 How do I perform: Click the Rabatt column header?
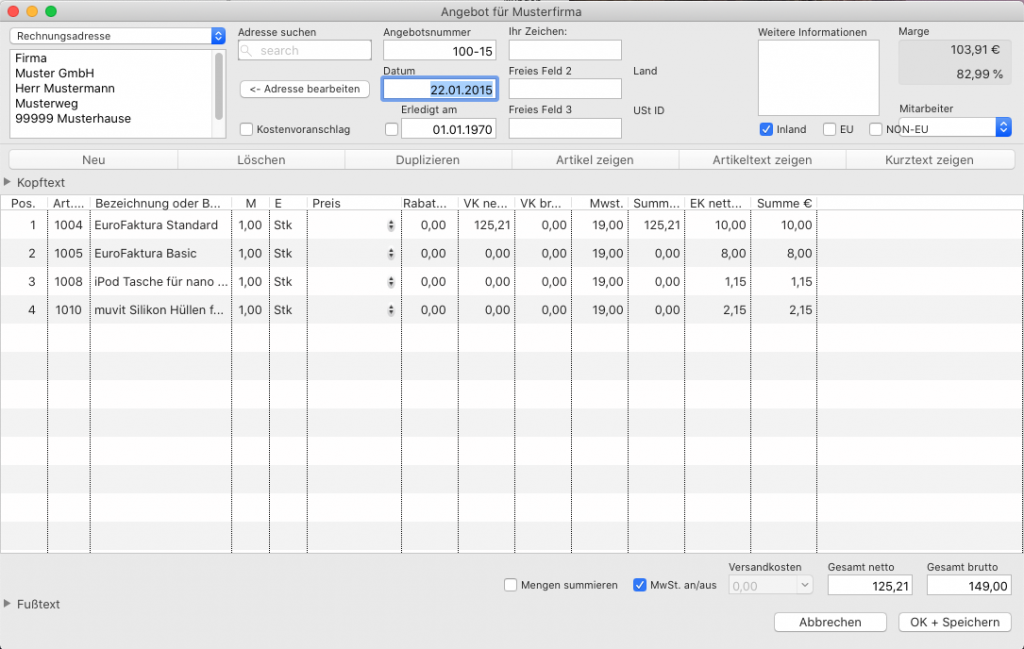click(429, 204)
